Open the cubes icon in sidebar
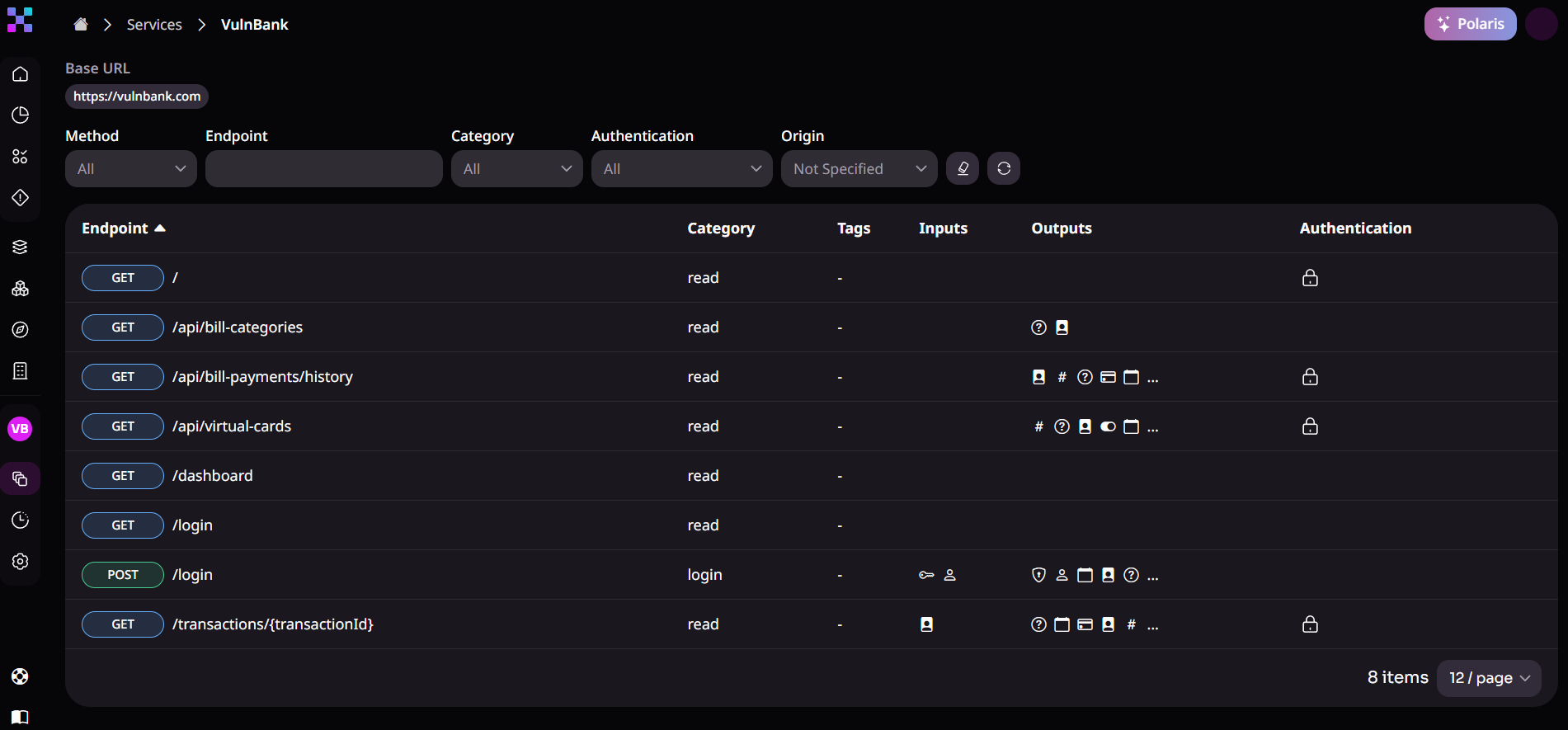Viewport: 1568px width, 730px height. click(21, 289)
